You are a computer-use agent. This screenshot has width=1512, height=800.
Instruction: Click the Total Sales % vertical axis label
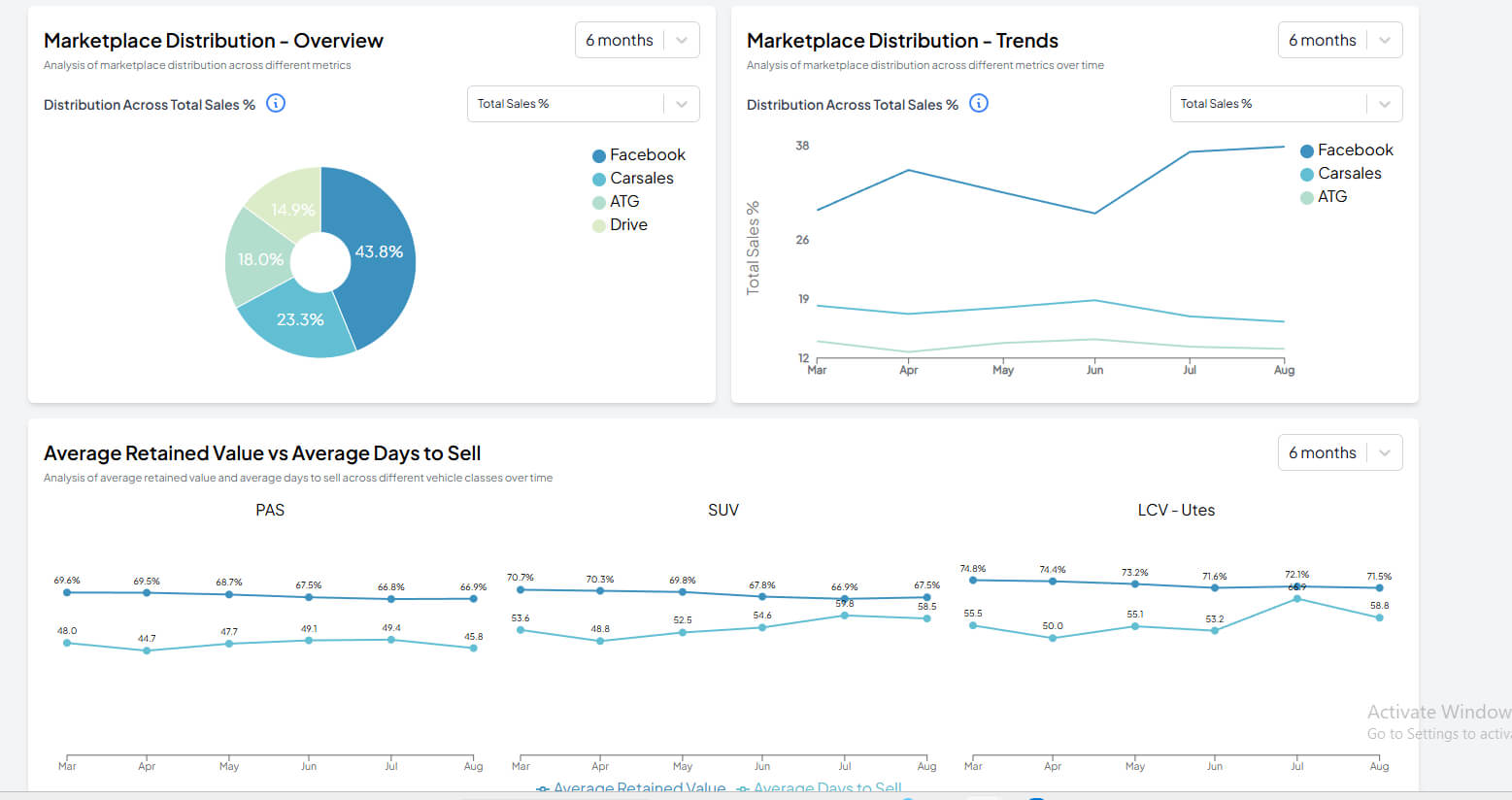(x=753, y=248)
